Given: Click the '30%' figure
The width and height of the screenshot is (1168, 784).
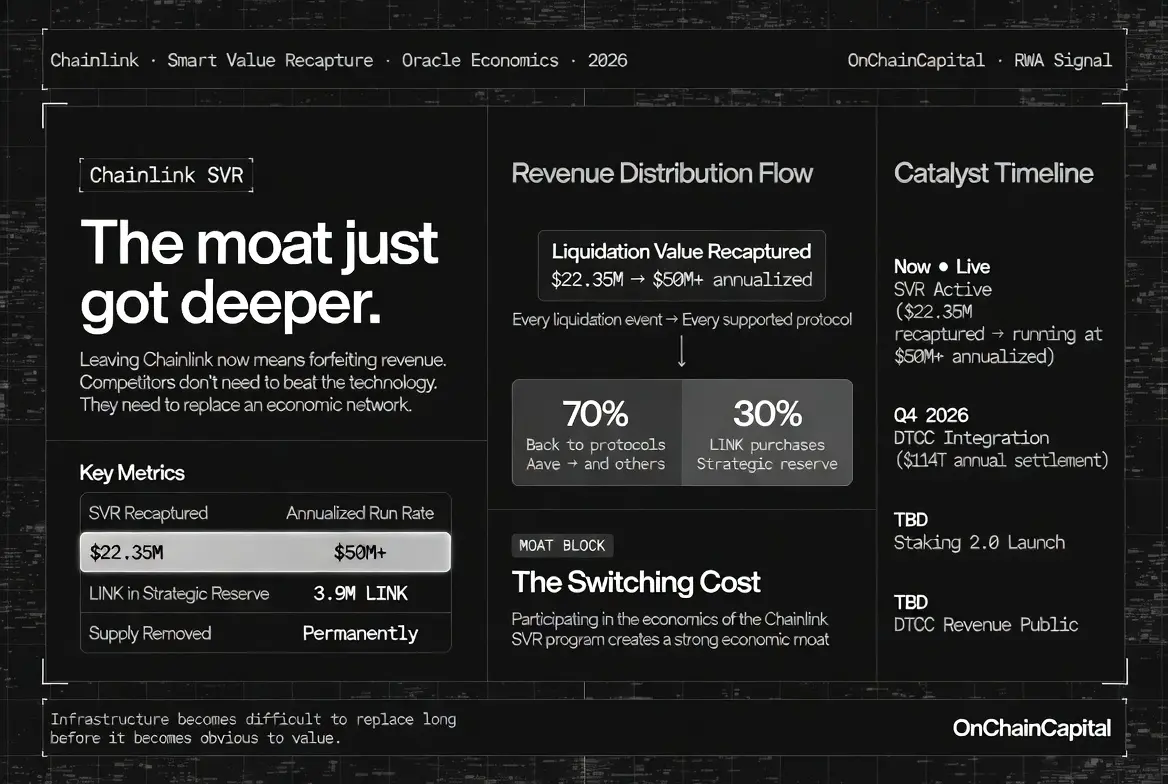Looking at the screenshot, I should click(x=767, y=414).
